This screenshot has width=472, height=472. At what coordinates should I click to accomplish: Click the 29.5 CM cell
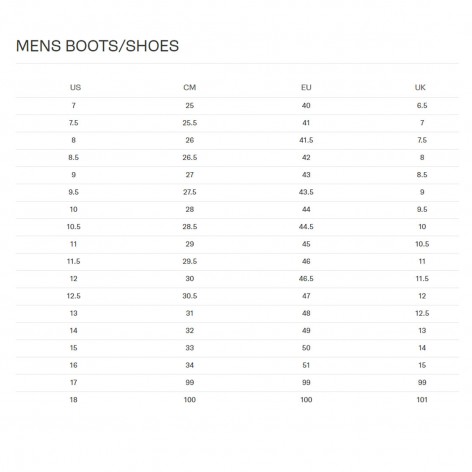[x=190, y=261]
